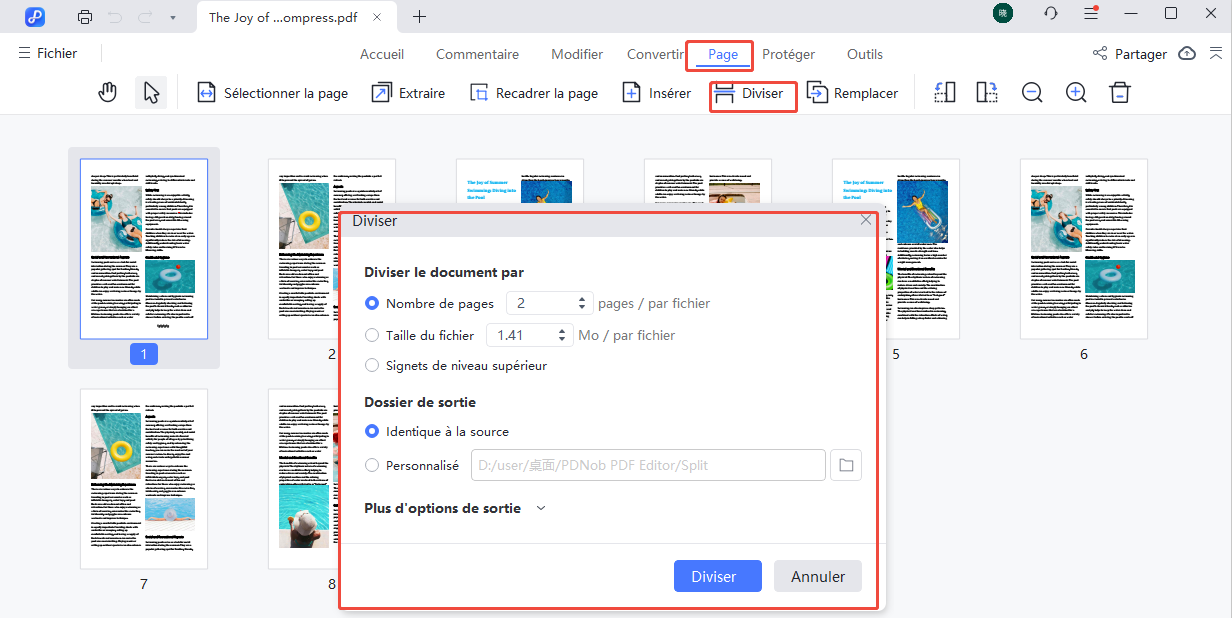
Task: Open the quick access toolbar dropdown arrow
Action: (x=172, y=17)
